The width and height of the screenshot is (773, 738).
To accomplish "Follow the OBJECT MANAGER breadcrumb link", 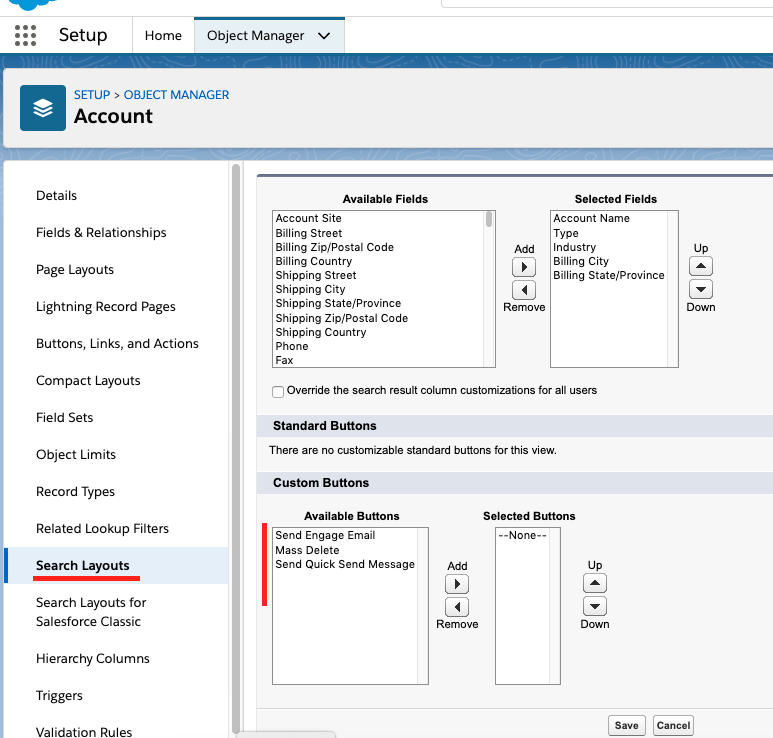I will pyautogui.click(x=176, y=95).
